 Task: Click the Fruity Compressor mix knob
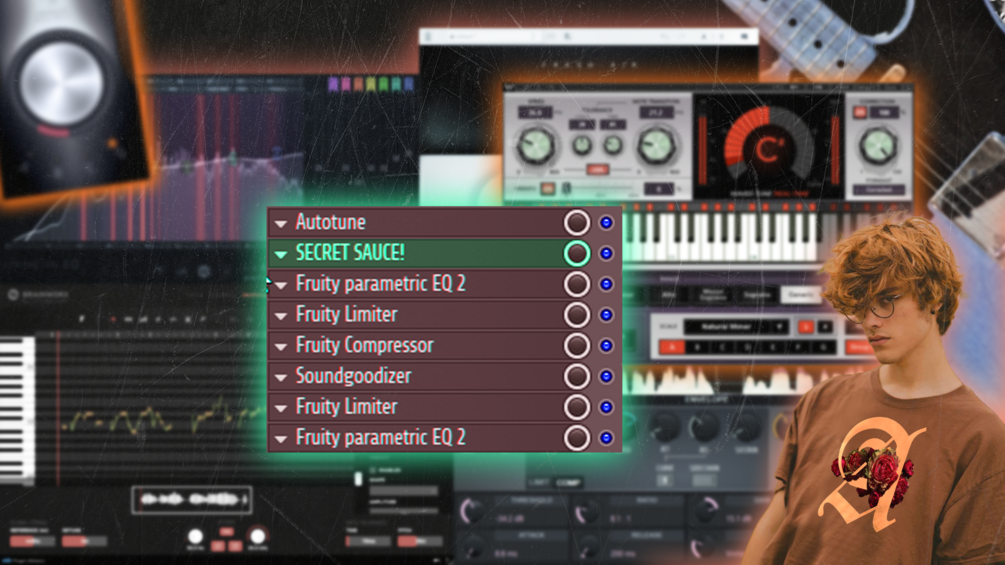(x=577, y=345)
